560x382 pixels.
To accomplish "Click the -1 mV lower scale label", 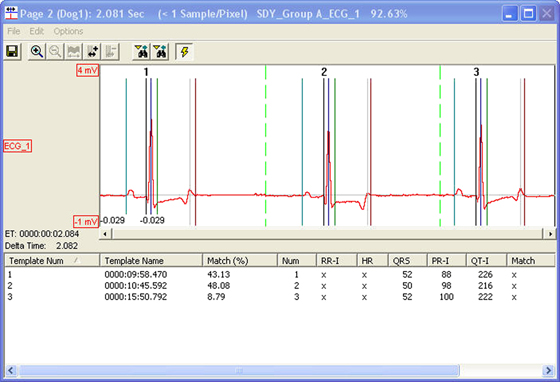I will point(86,222).
